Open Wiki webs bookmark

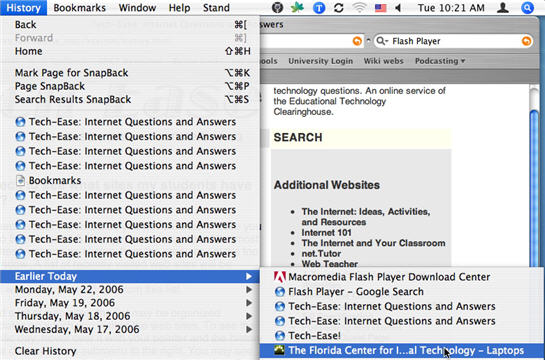pos(383,61)
